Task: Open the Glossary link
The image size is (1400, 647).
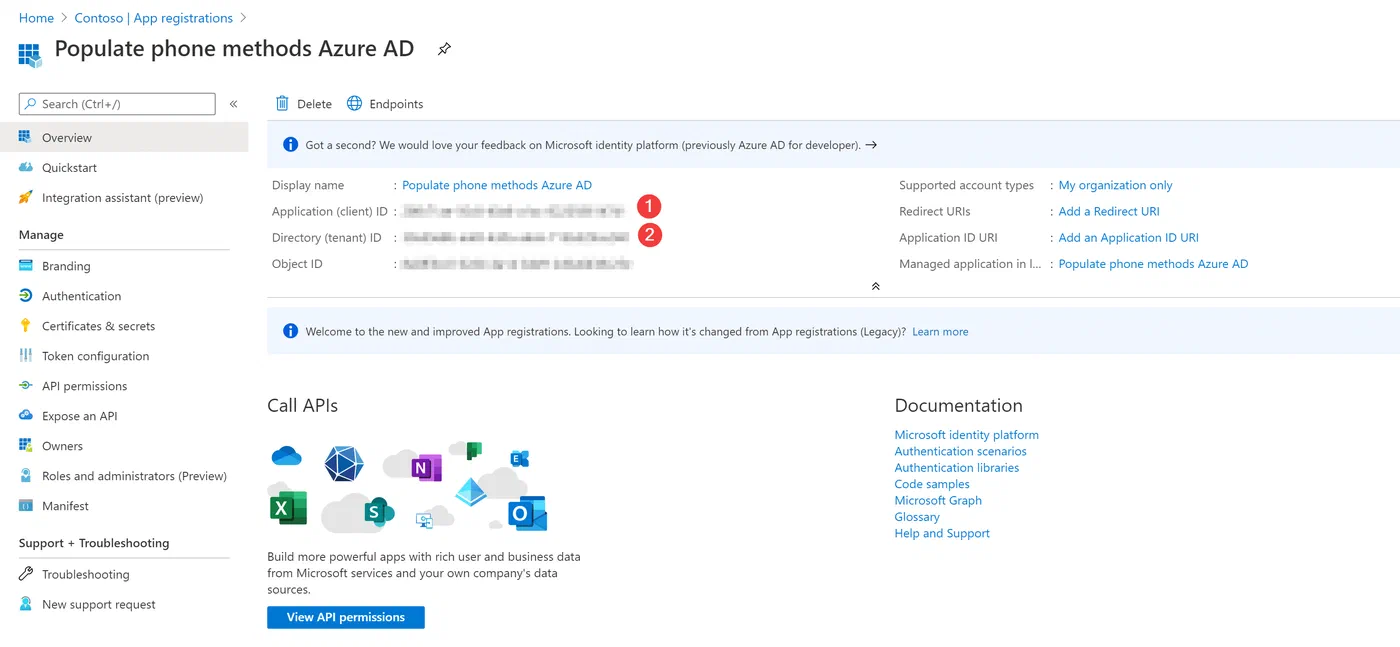Action: pos(917,517)
